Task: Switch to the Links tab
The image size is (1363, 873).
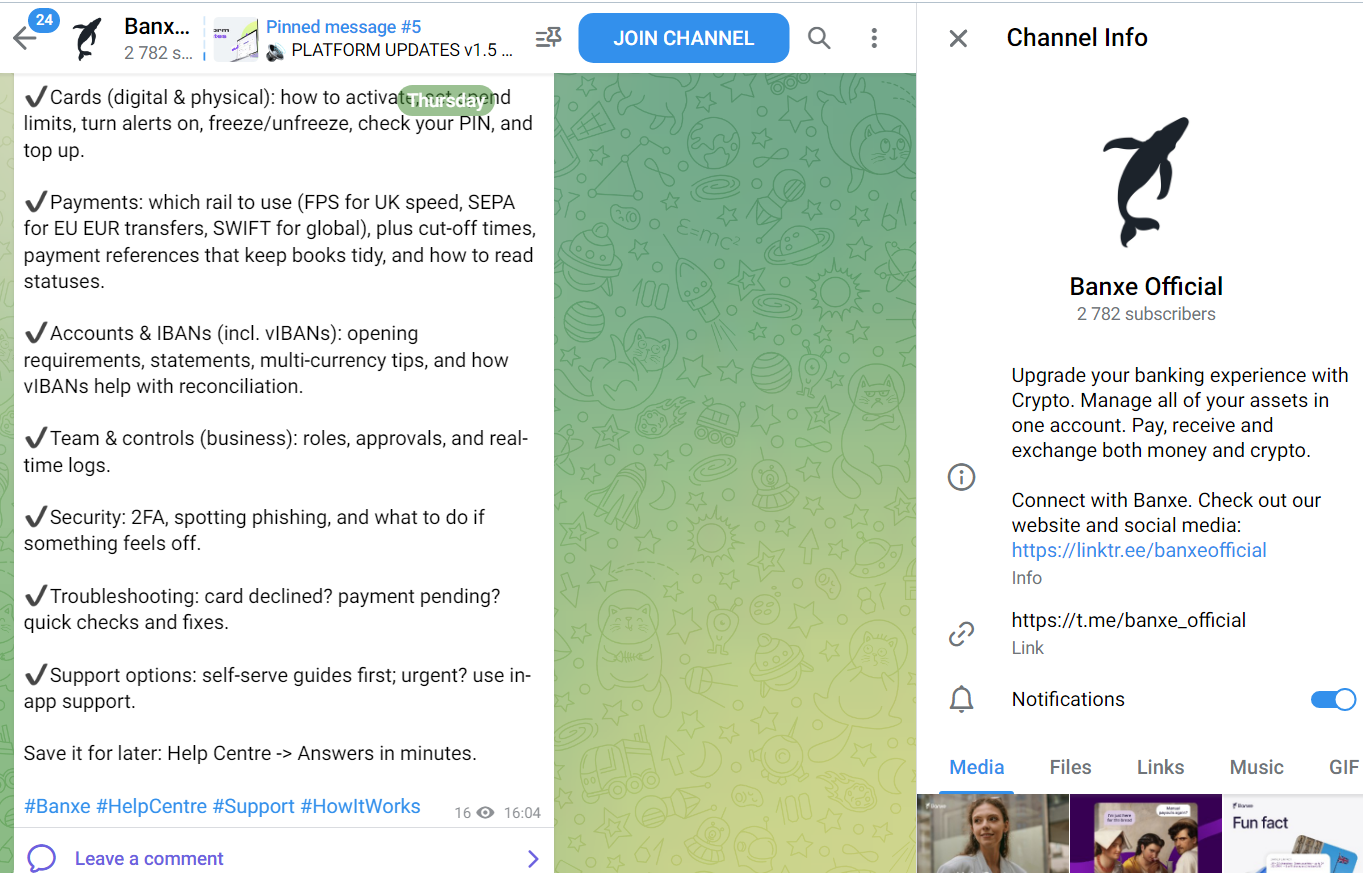Action: pos(1160,767)
